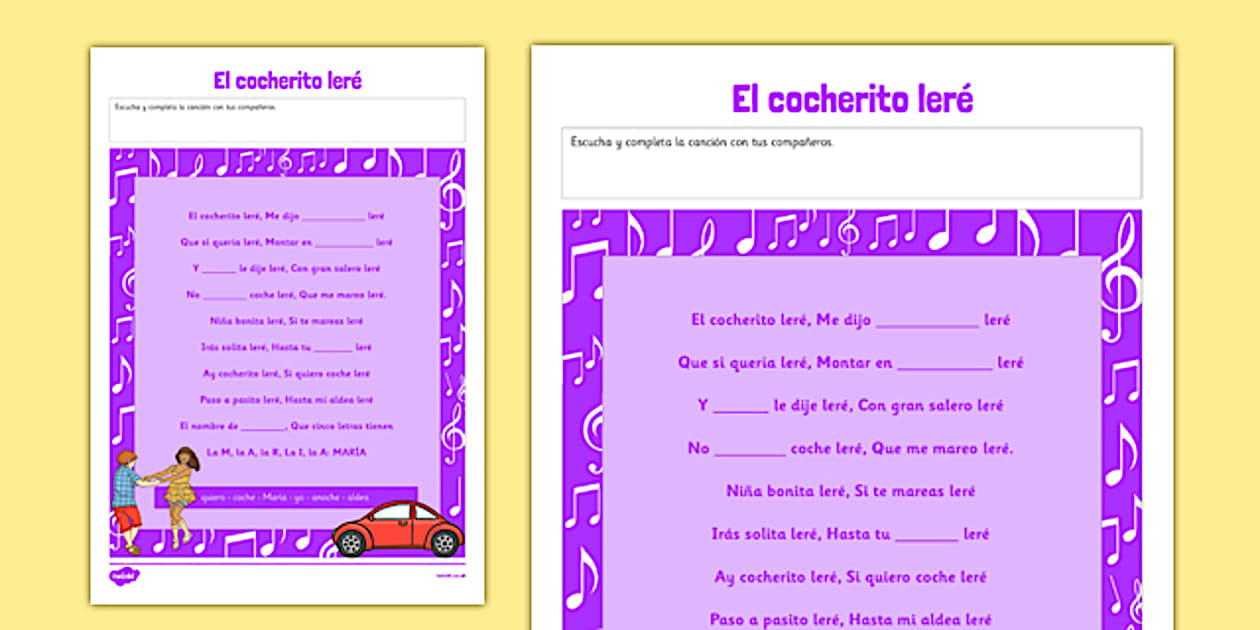Image resolution: width=1260 pixels, height=630 pixels.
Task: Click the instructions box on the right page
Action: pos(851,162)
